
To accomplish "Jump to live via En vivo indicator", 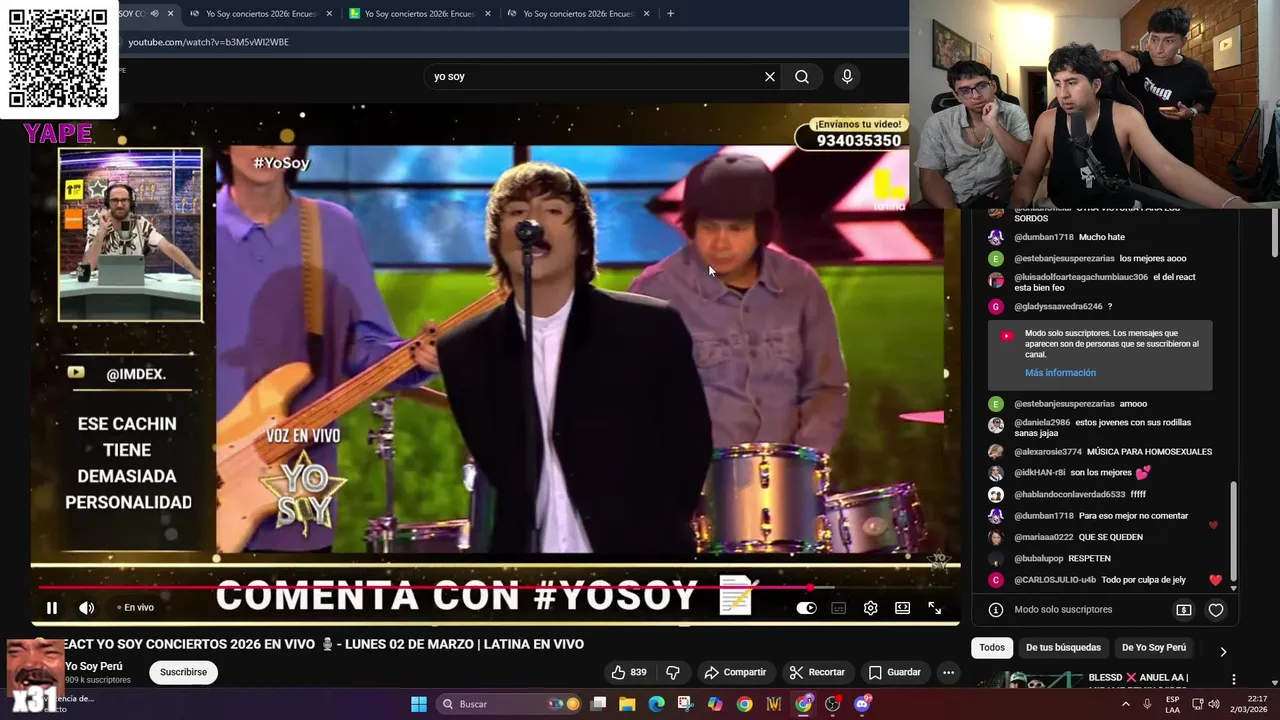I will [x=135, y=608].
